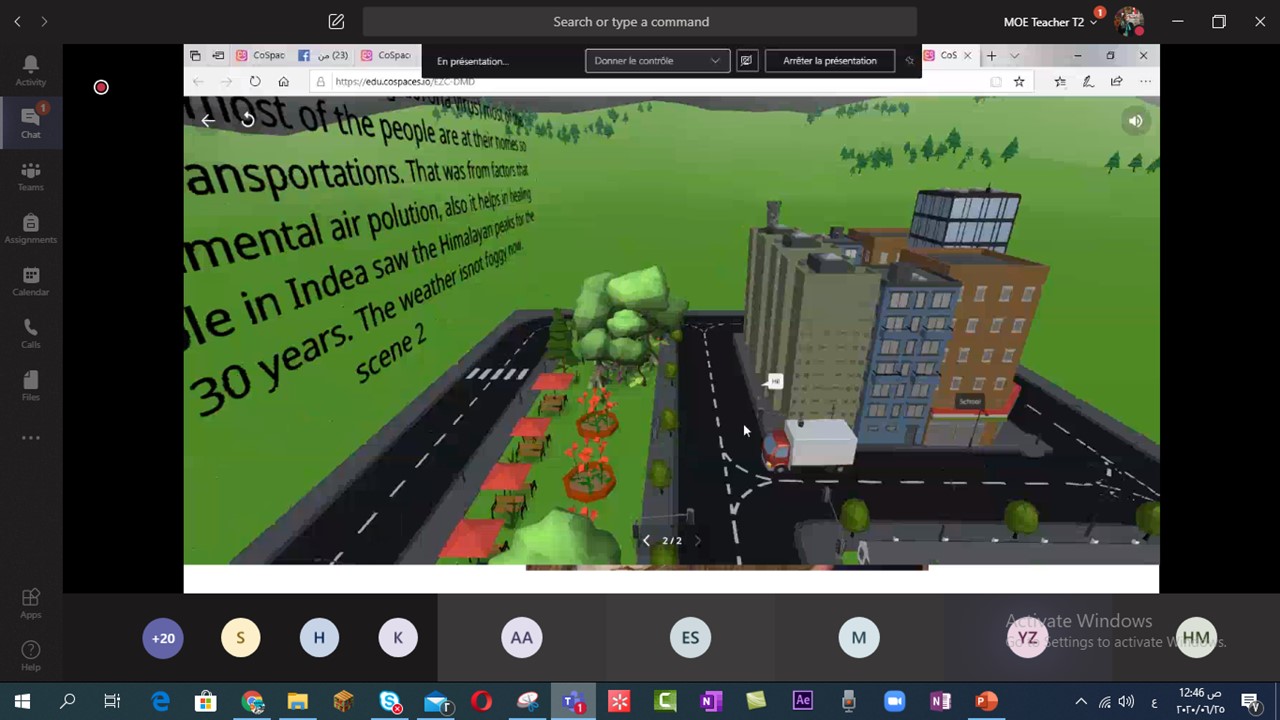Viewport: 1280px width, 720px height.
Task: Switch to first CoSpaces browser tab
Action: [x=261, y=56]
